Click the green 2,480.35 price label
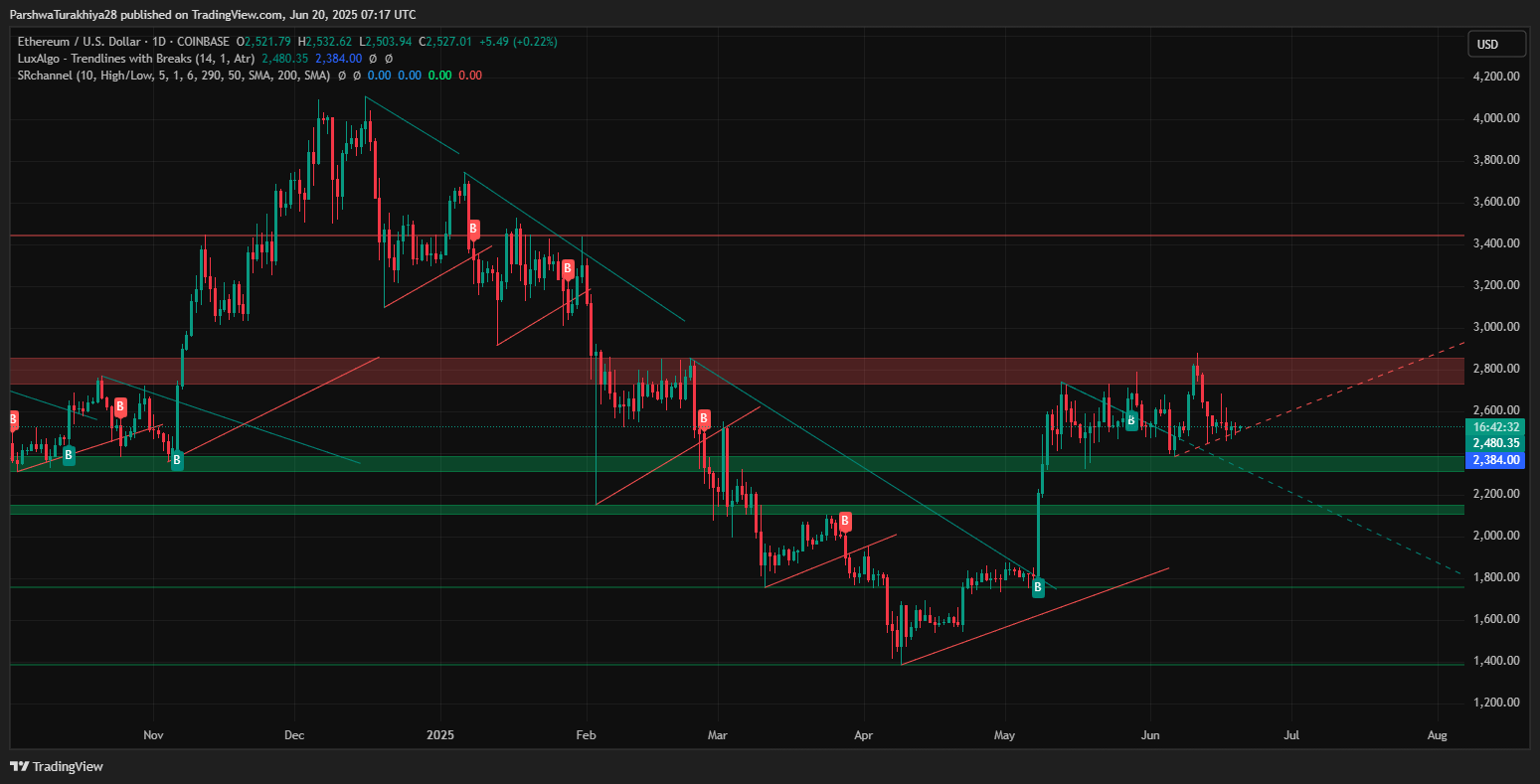Image resolution: width=1540 pixels, height=784 pixels. click(1495, 443)
